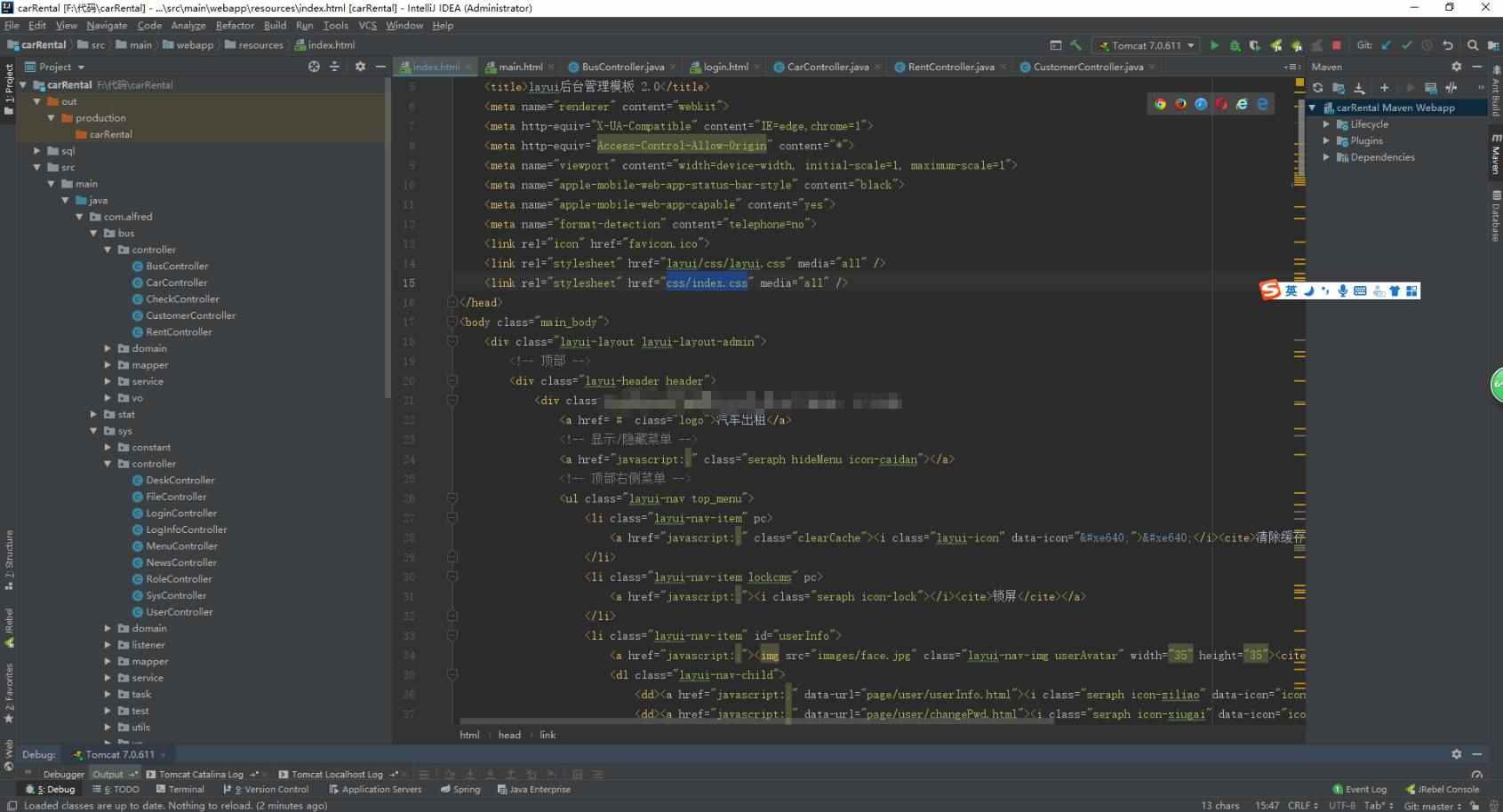Hide the Project tool window
The width and height of the screenshot is (1503, 812).
point(380,67)
